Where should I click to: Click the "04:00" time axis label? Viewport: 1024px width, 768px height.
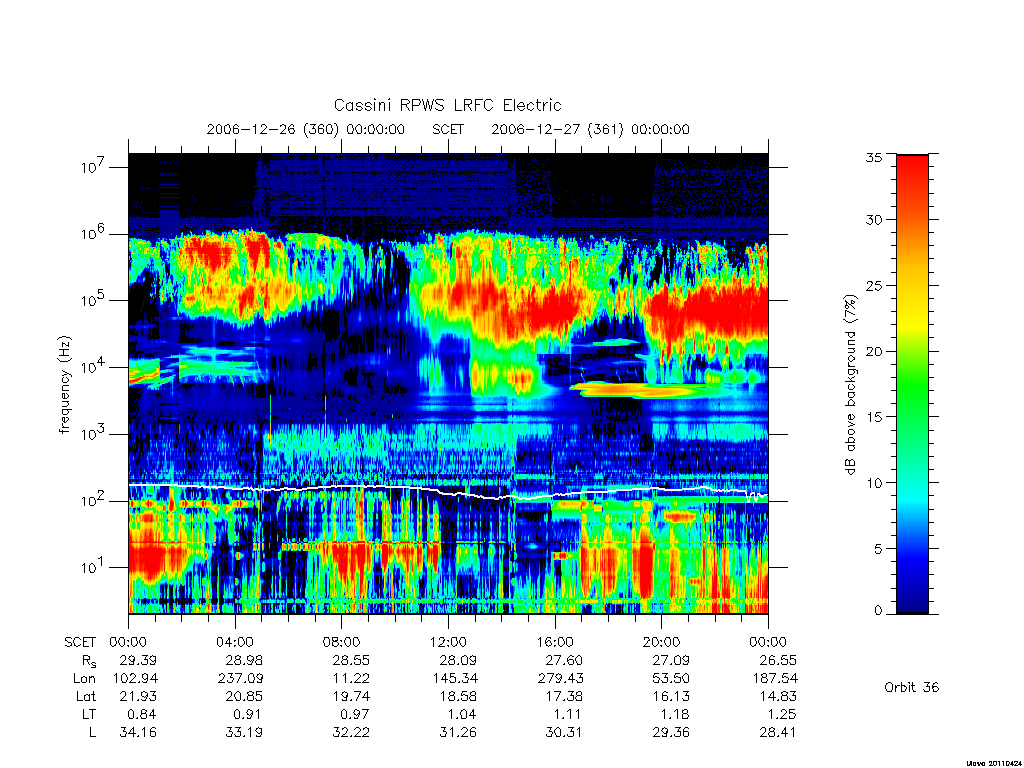pyautogui.click(x=234, y=642)
